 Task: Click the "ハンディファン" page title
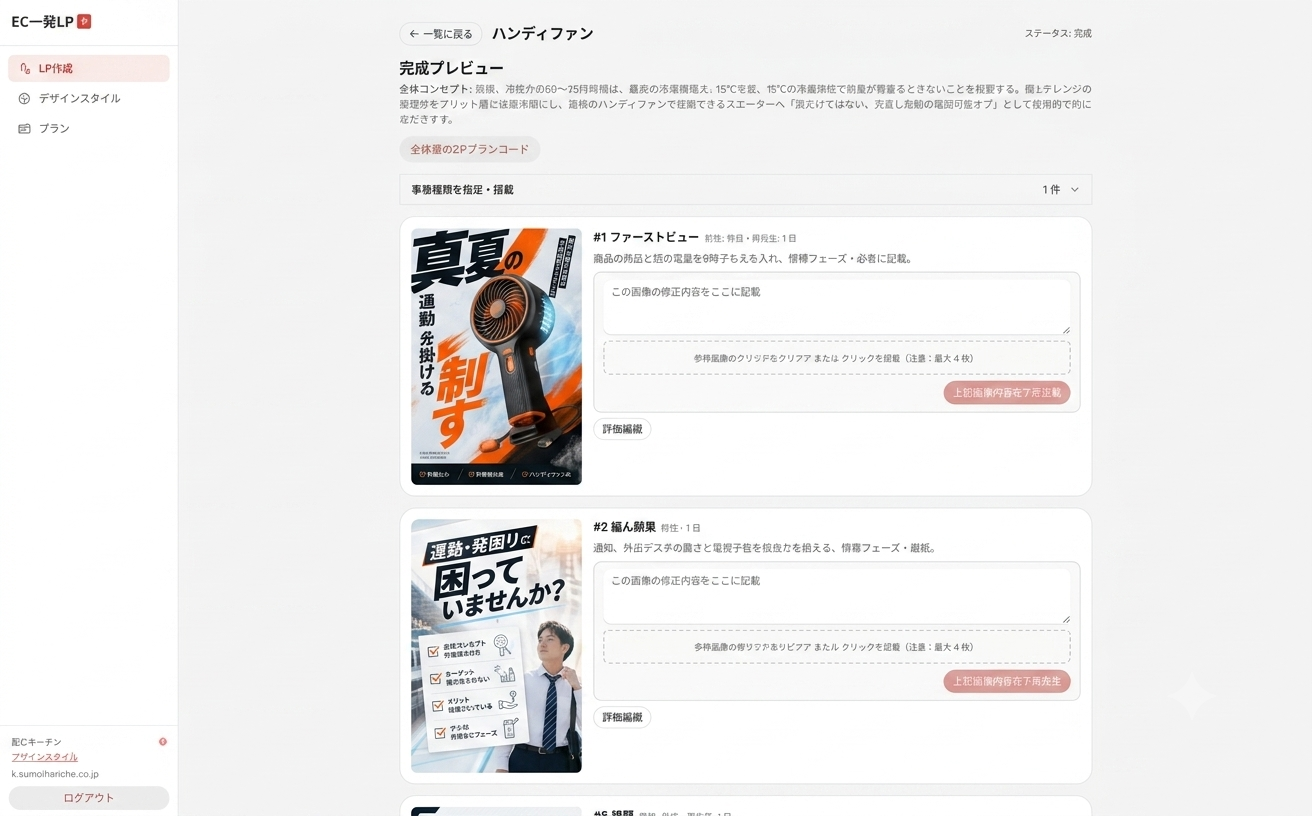[x=543, y=34]
